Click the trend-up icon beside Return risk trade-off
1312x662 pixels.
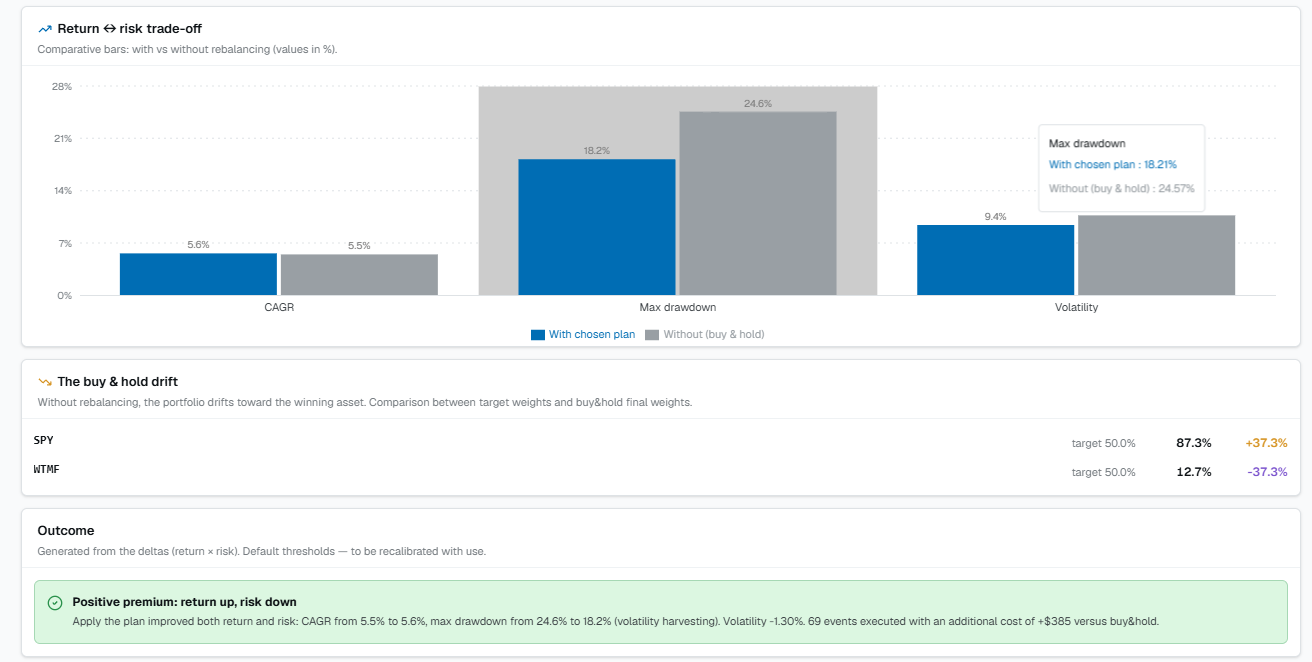click(x=45, y=29)
